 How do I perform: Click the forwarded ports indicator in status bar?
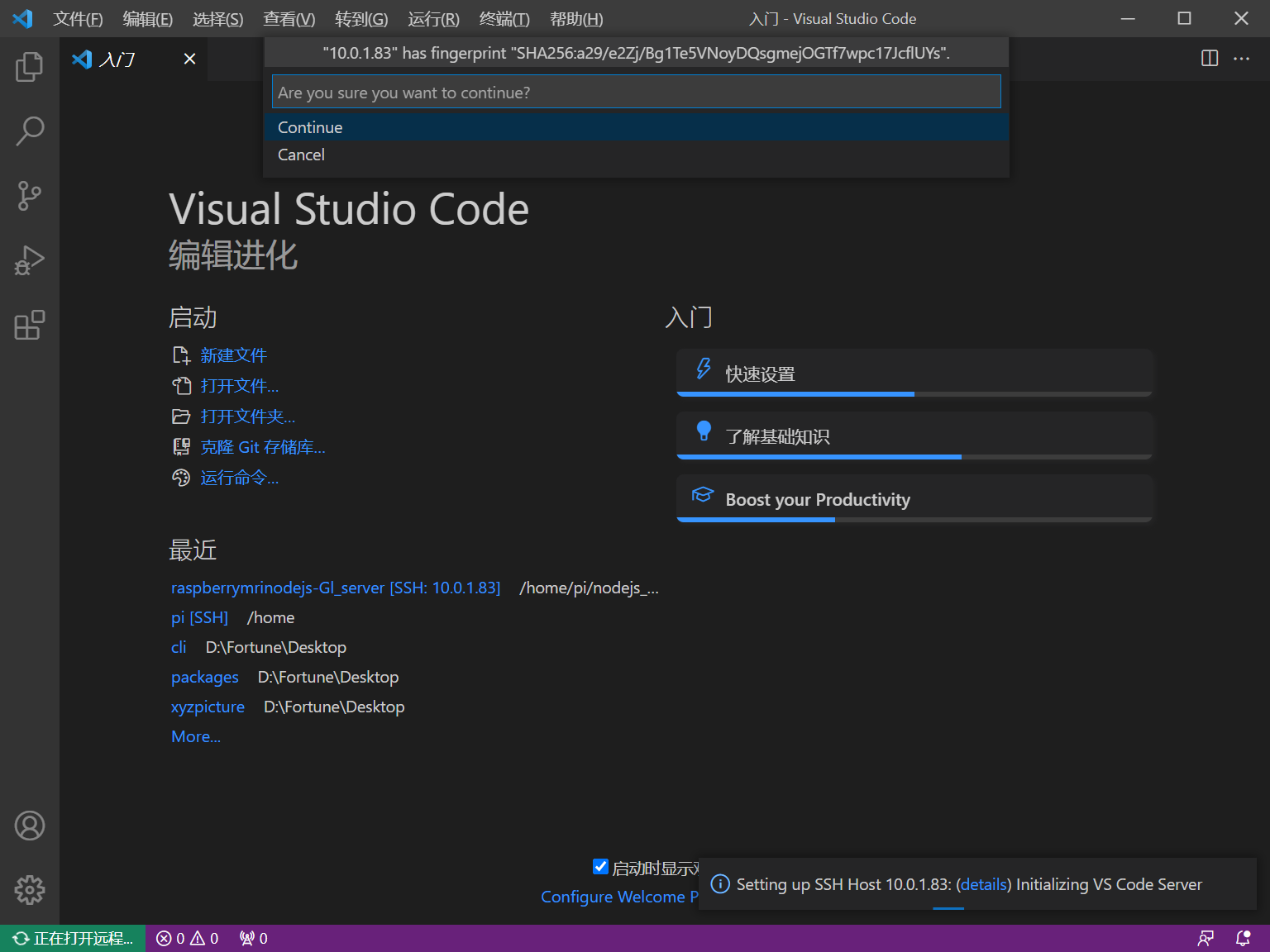click(x=253, y=938)
